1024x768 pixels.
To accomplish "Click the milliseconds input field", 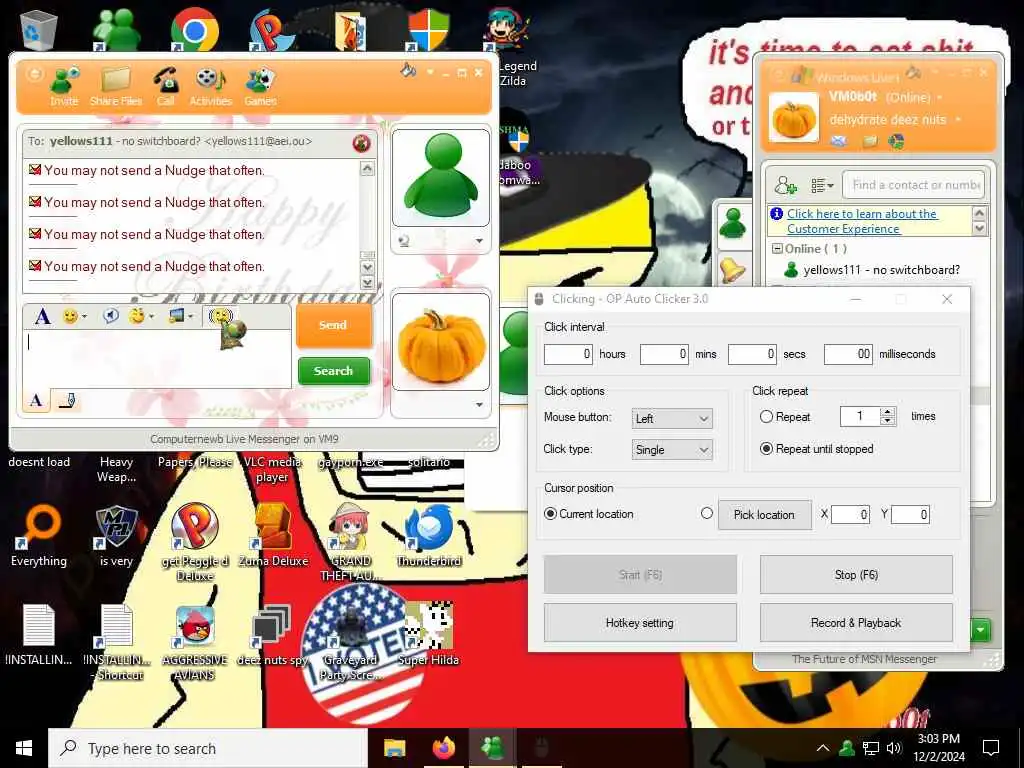I will [848, 354].
